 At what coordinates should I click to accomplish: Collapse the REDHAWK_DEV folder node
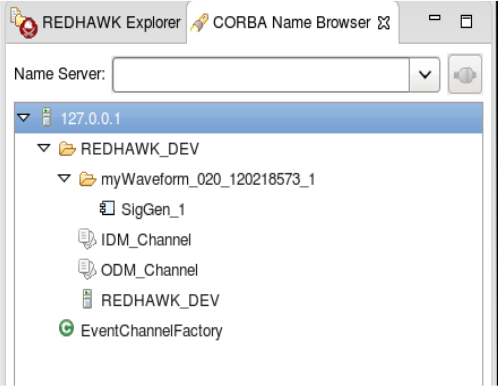(x=44, y=148)
